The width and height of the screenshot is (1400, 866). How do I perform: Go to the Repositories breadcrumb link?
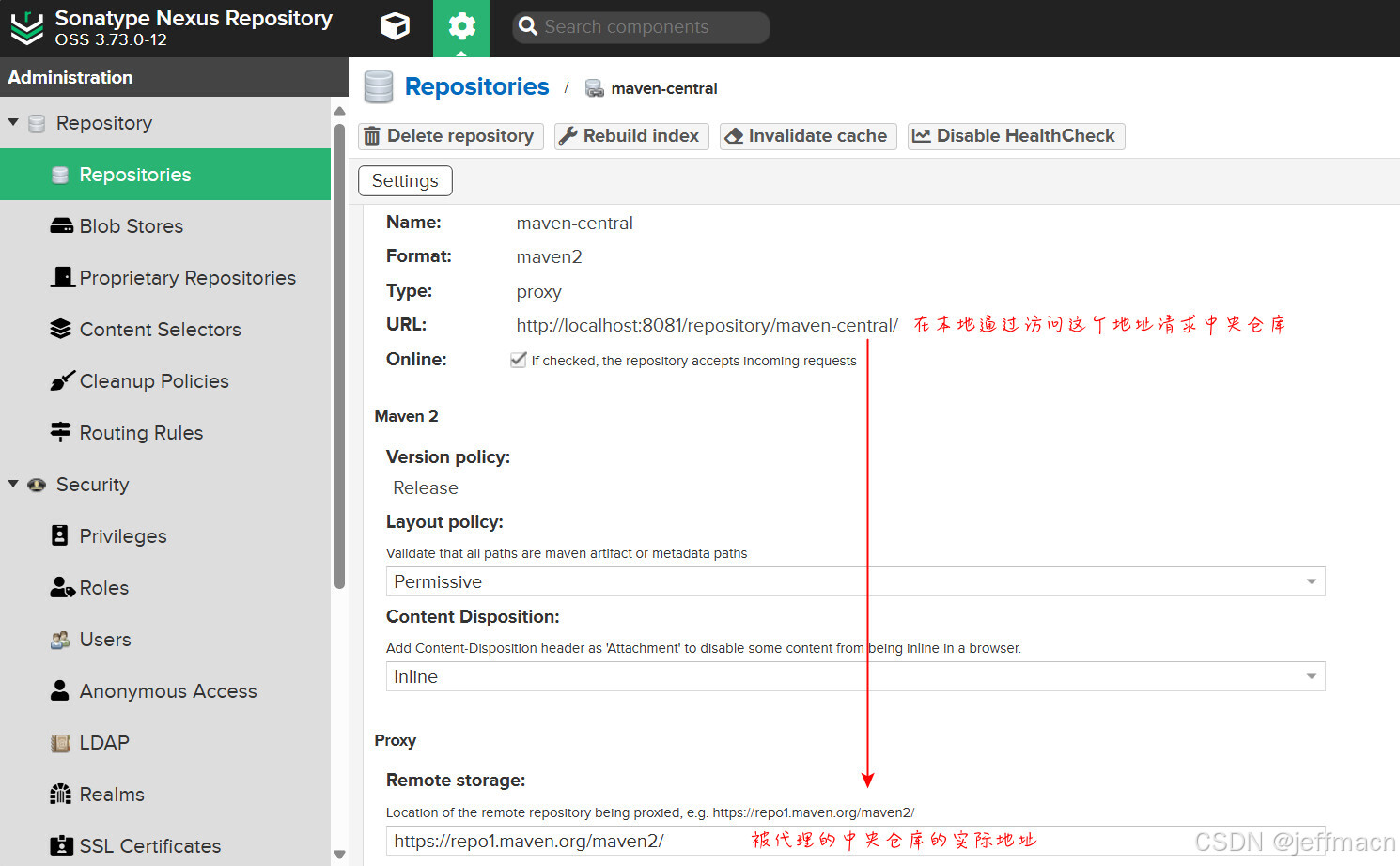click(476, 86)
